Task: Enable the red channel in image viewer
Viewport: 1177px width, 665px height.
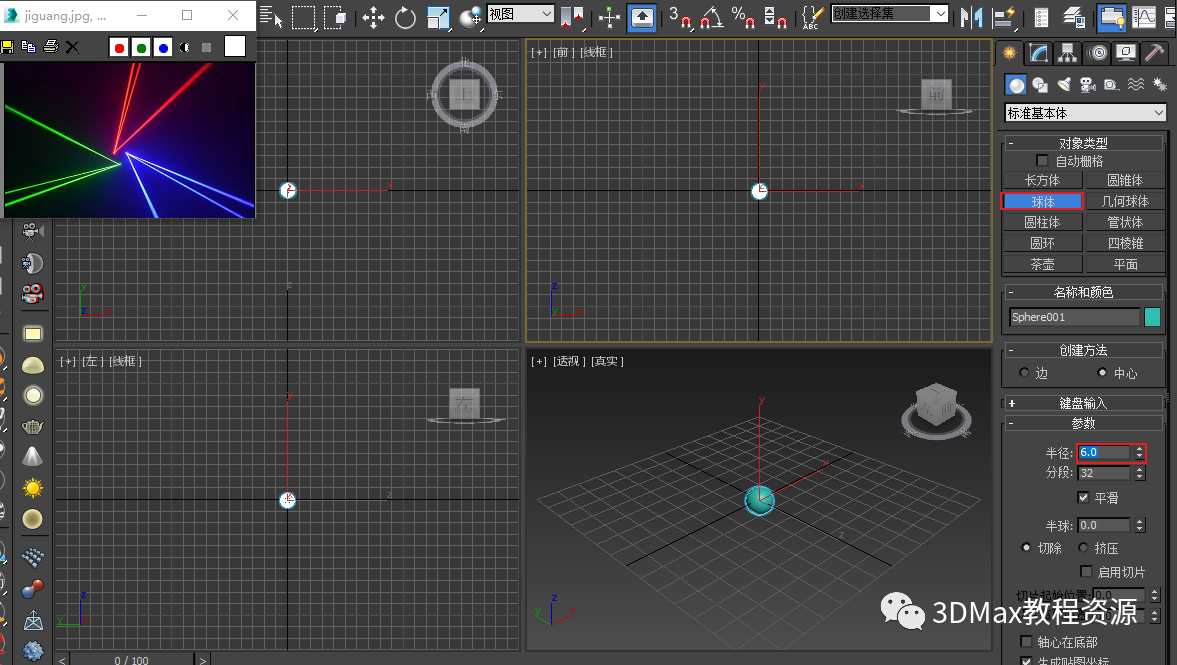Action: tap(119, 47)
